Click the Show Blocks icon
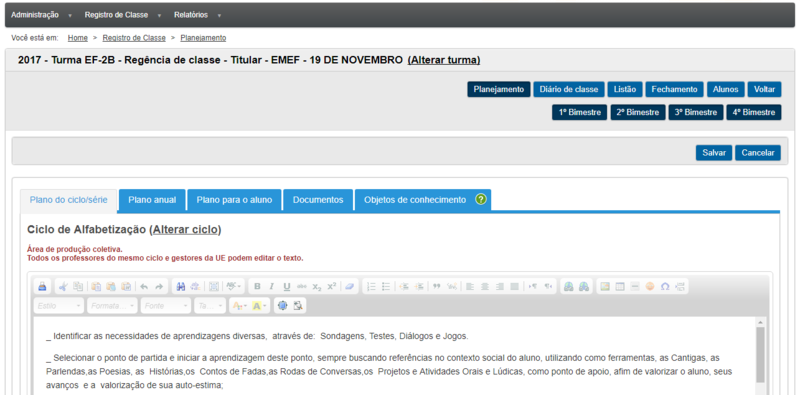 [x=298, y=306]
